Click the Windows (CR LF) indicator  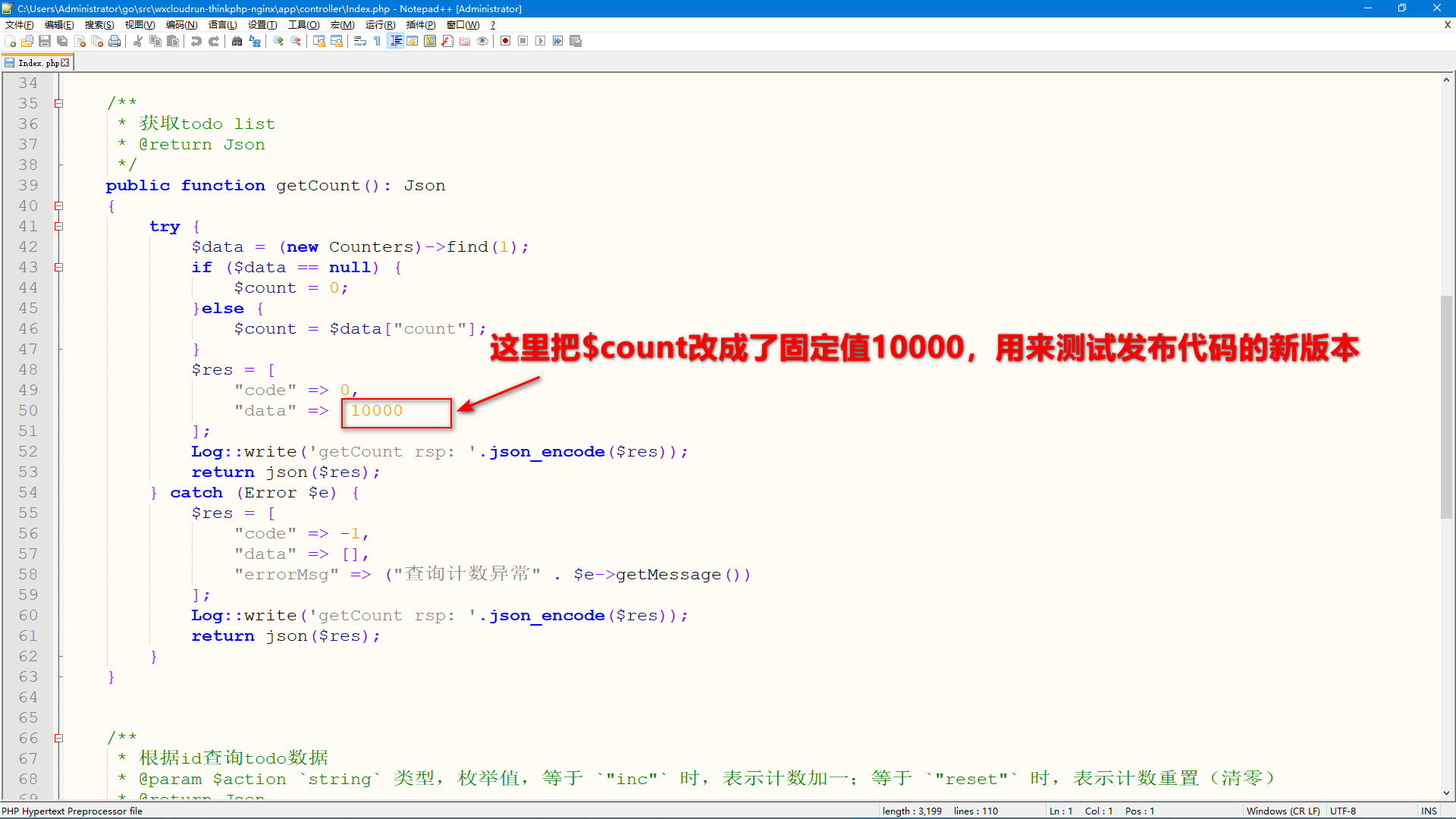pos(1283,811)
